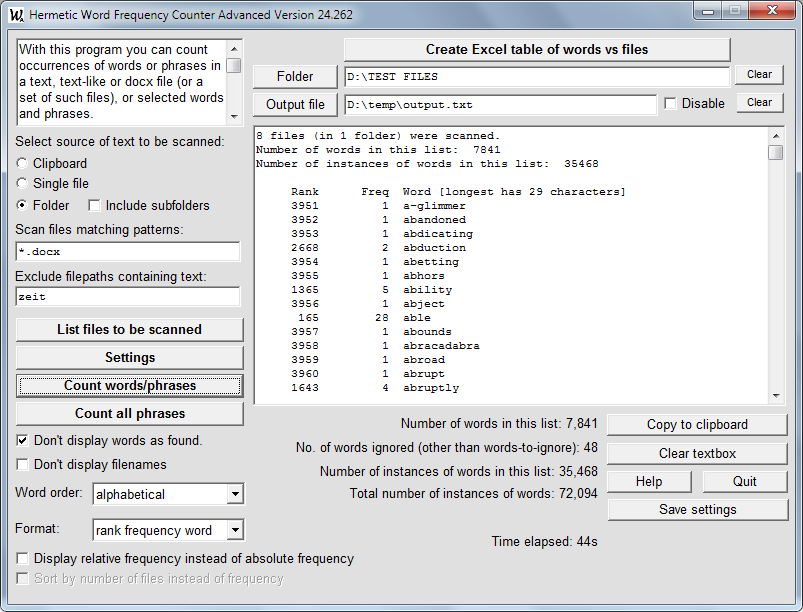Uncheck Don't display words as found
Viewport: 803px width, 612px height.
(x=23, y=440)
